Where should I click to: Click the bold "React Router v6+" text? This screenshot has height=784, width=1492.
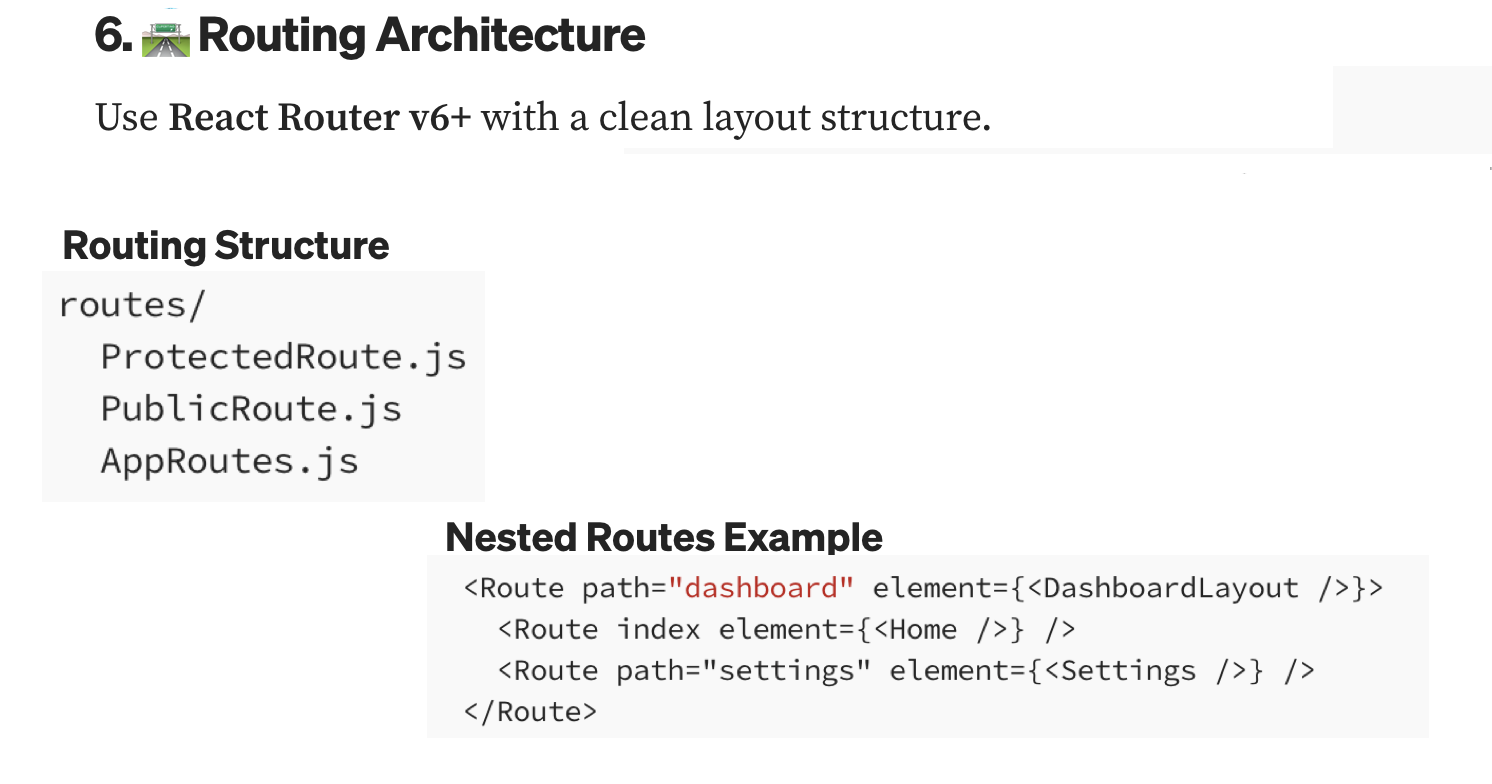(x=319, y=118)
